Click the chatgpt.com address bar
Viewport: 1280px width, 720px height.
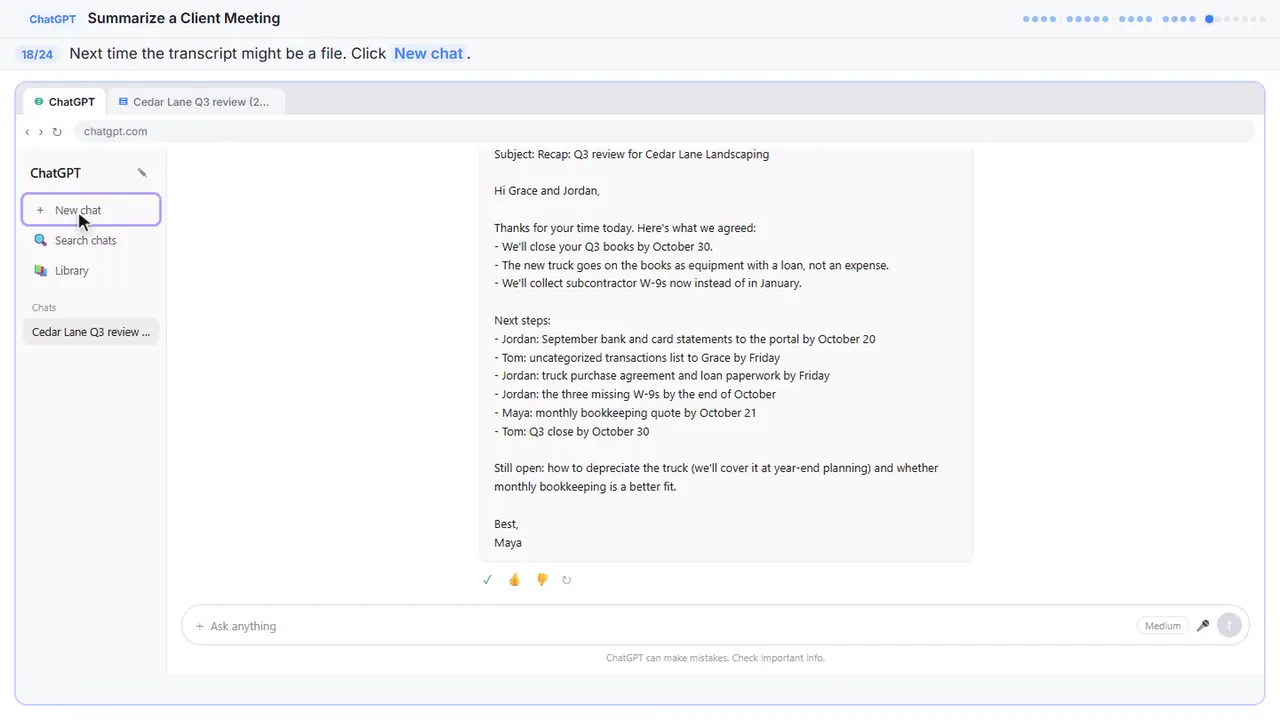coord(664,132)
